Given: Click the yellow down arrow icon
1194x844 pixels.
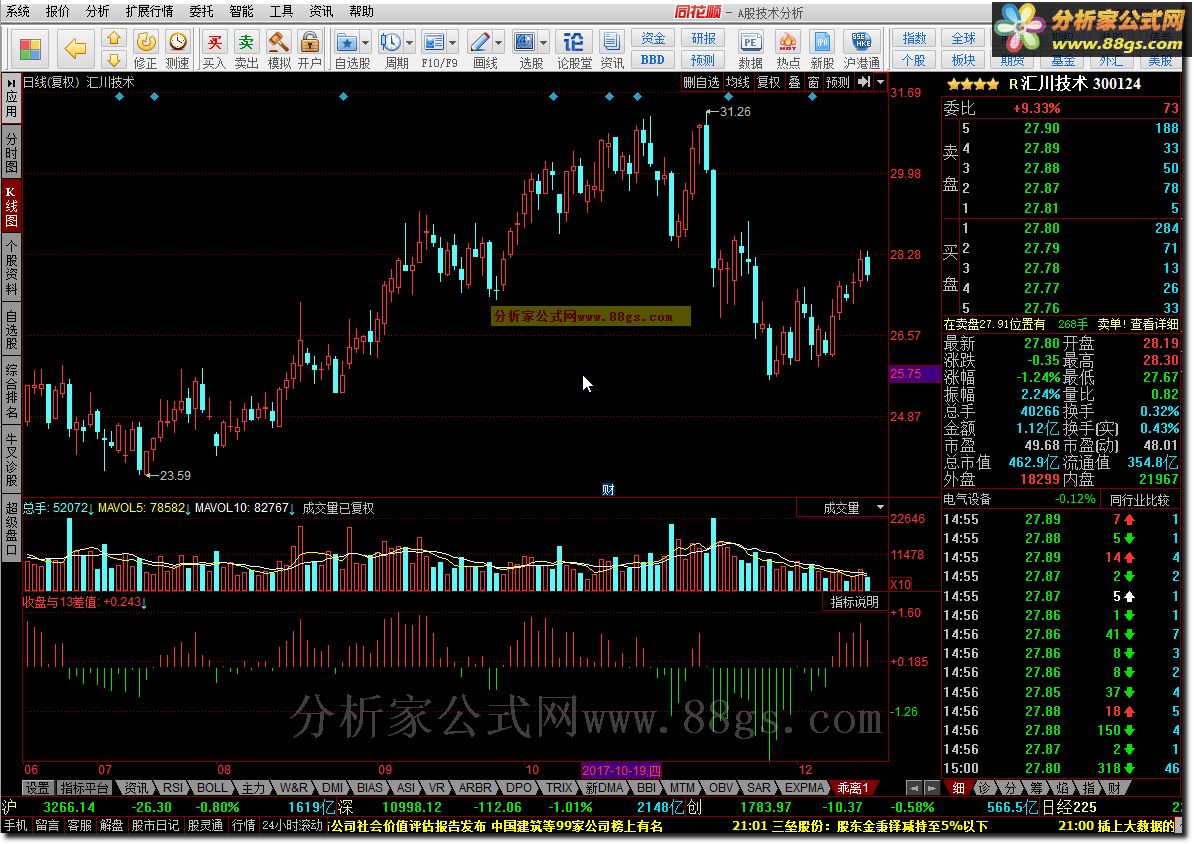Looking at the screenshot, I should pyautogui.click(x=113, y=59).
